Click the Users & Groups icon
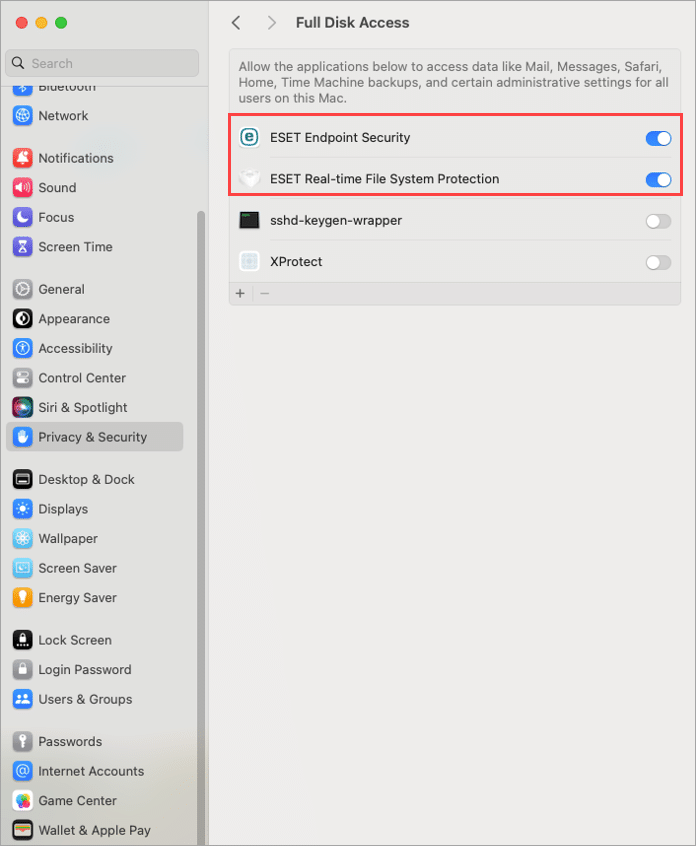696x846 pixels. point(23,699)
